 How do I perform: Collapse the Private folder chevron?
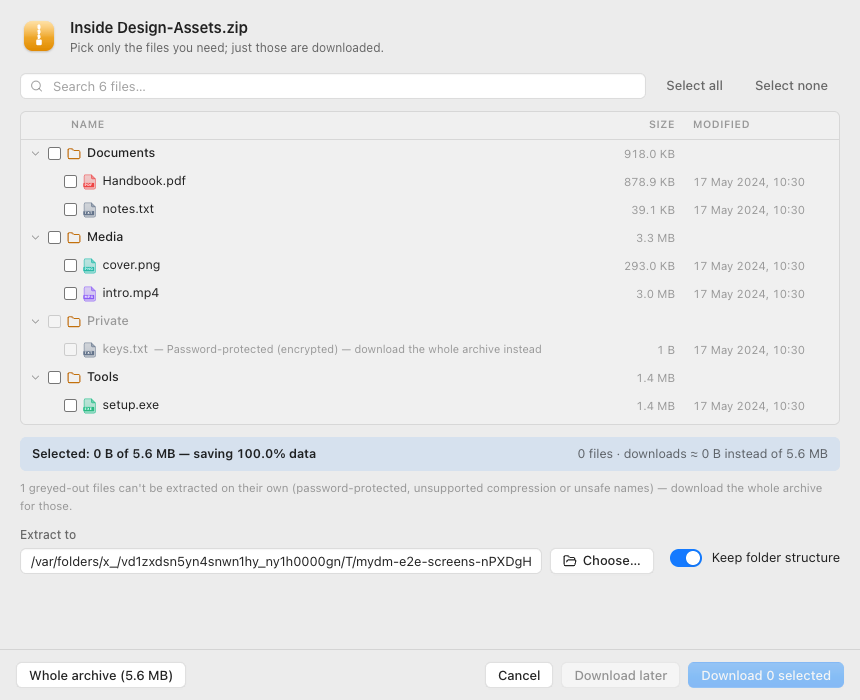point(36,321)
